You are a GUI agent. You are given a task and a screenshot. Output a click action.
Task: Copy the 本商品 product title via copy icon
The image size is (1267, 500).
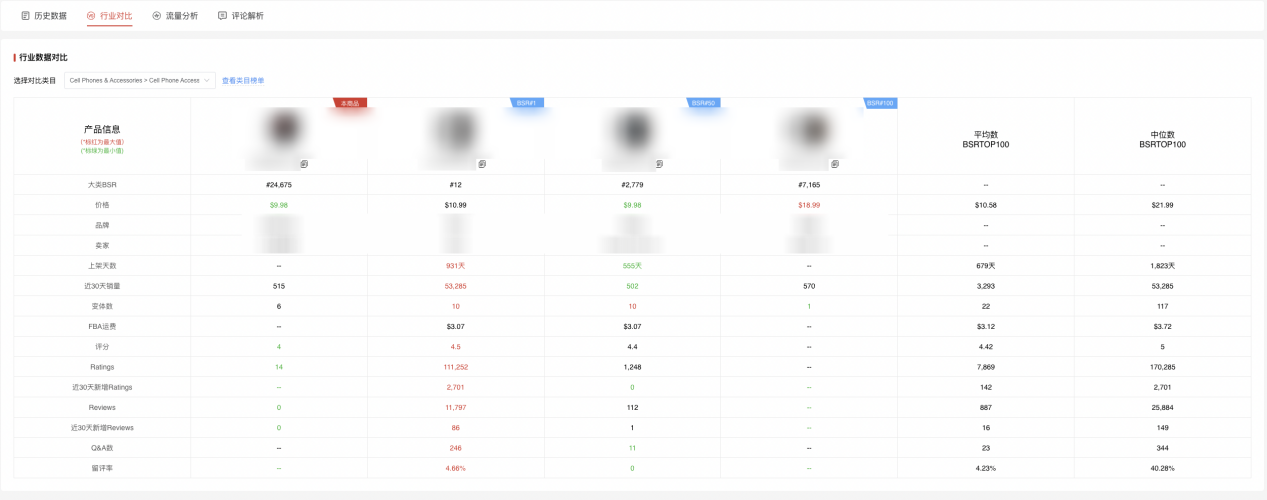304,163
